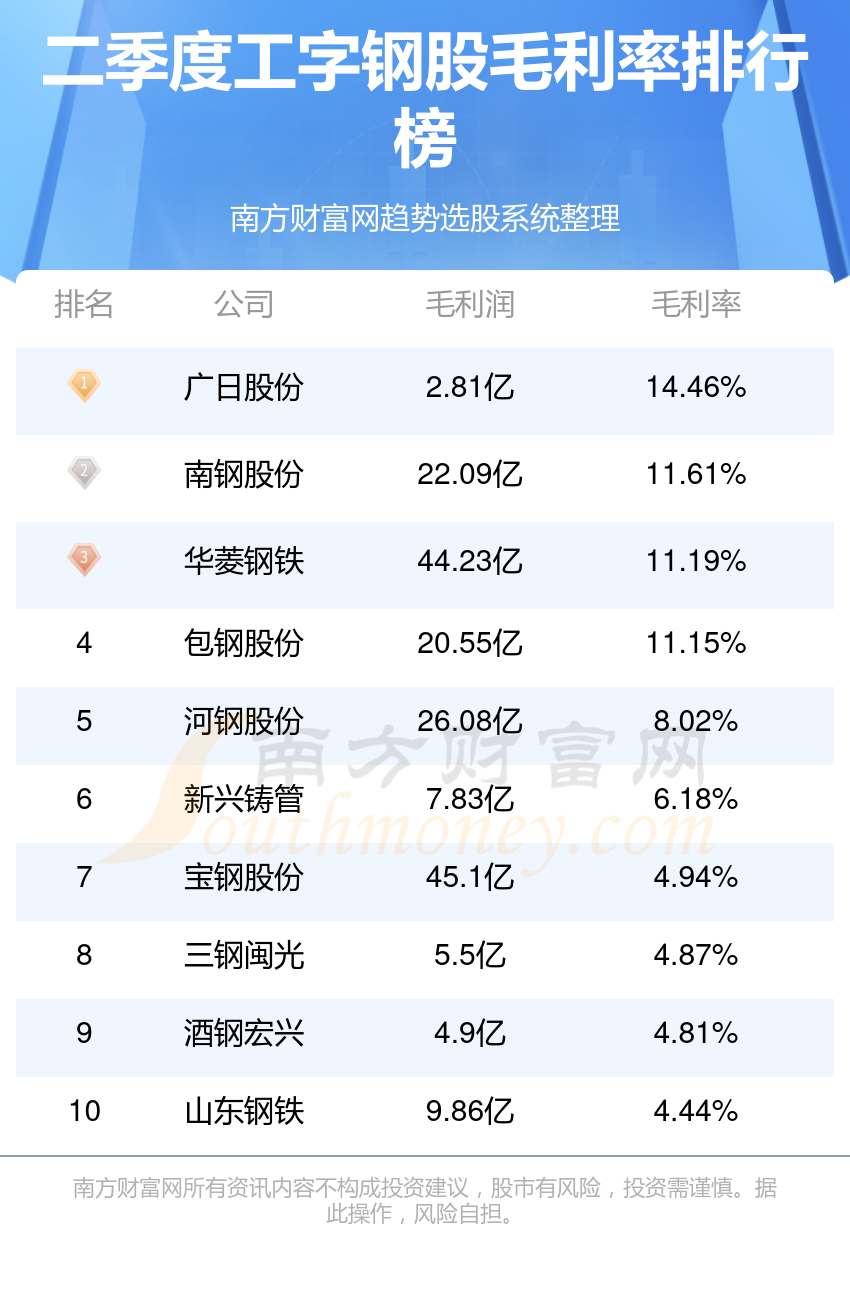Click the subtitle 南方财富网趋势选股系统整理
The image size is (850, 1300).
tap(425, 217)
